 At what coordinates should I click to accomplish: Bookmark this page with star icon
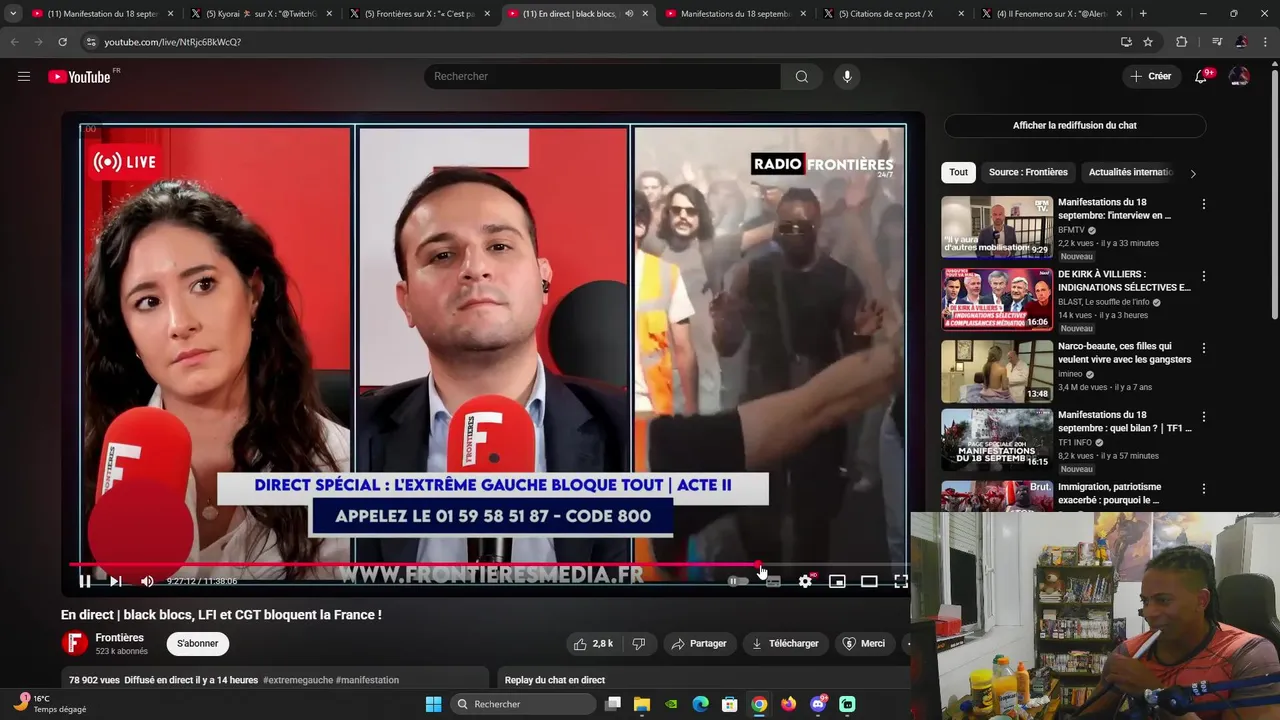1148,42
